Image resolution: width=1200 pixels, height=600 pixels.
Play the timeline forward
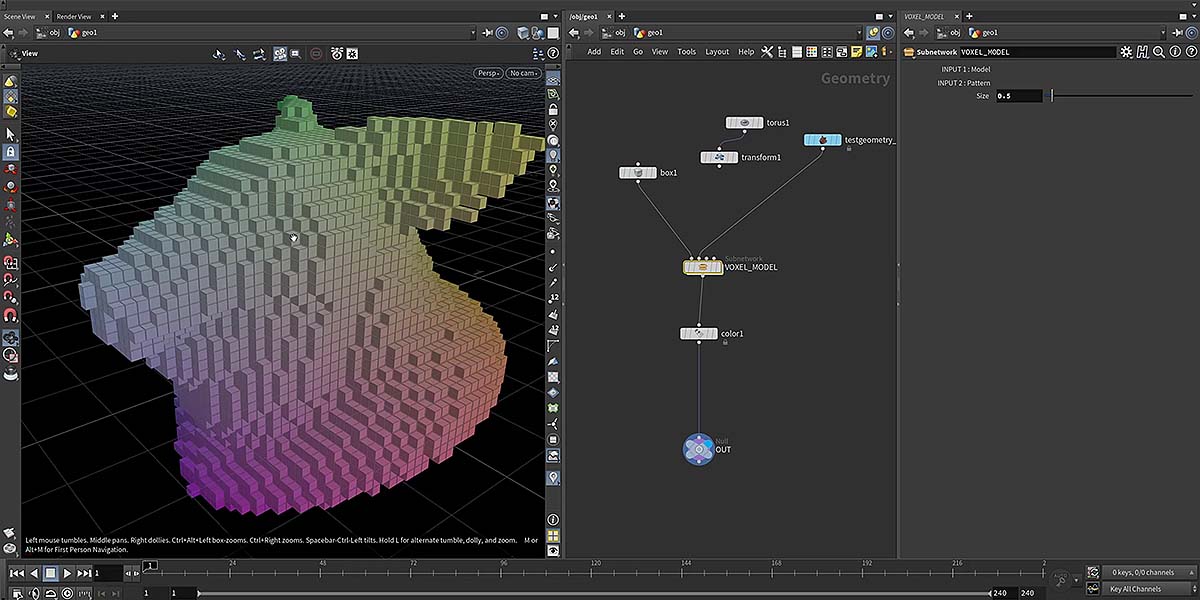tap(67, 573)
